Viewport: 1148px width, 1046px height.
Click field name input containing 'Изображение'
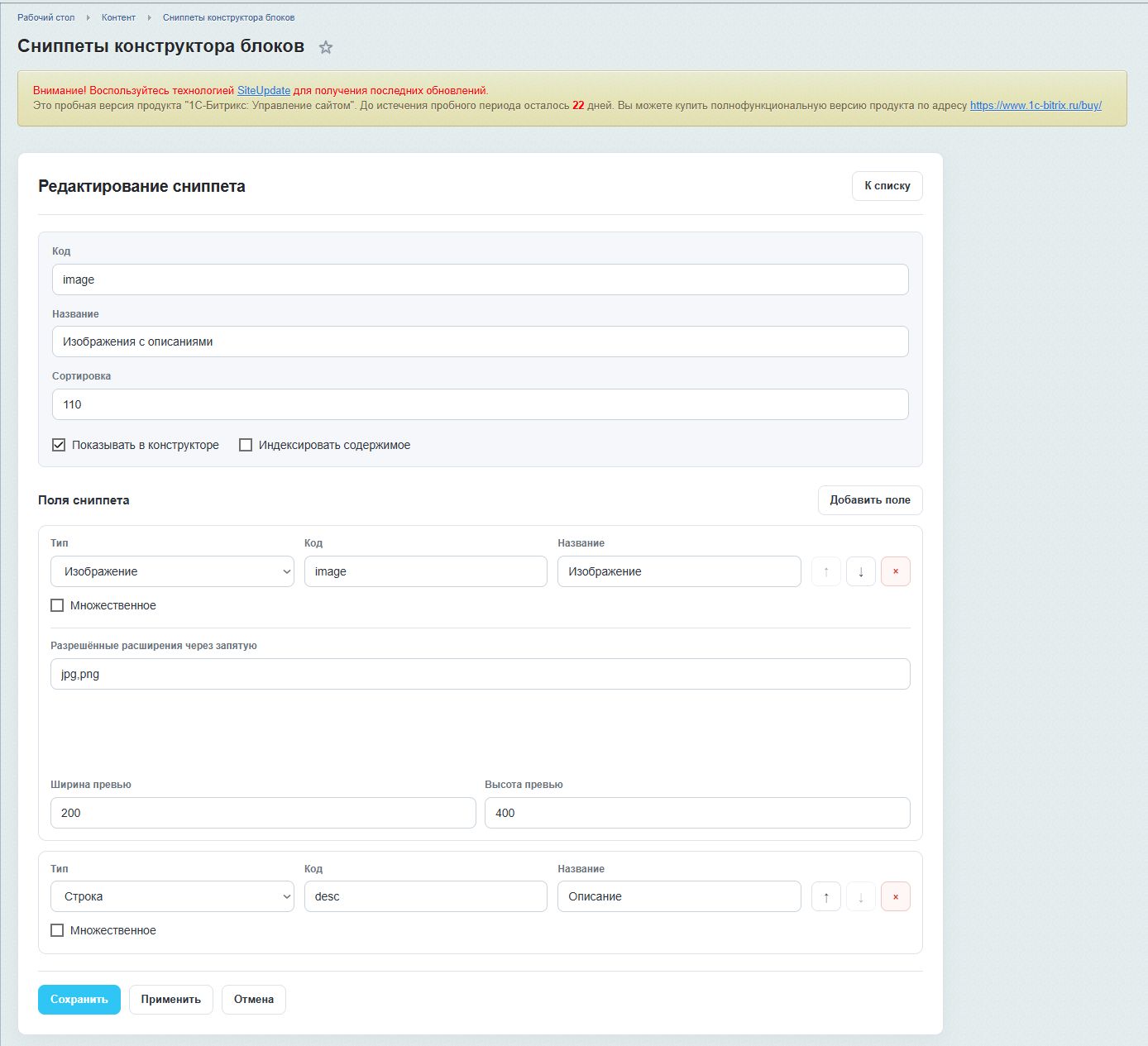(x=679, y=571)
